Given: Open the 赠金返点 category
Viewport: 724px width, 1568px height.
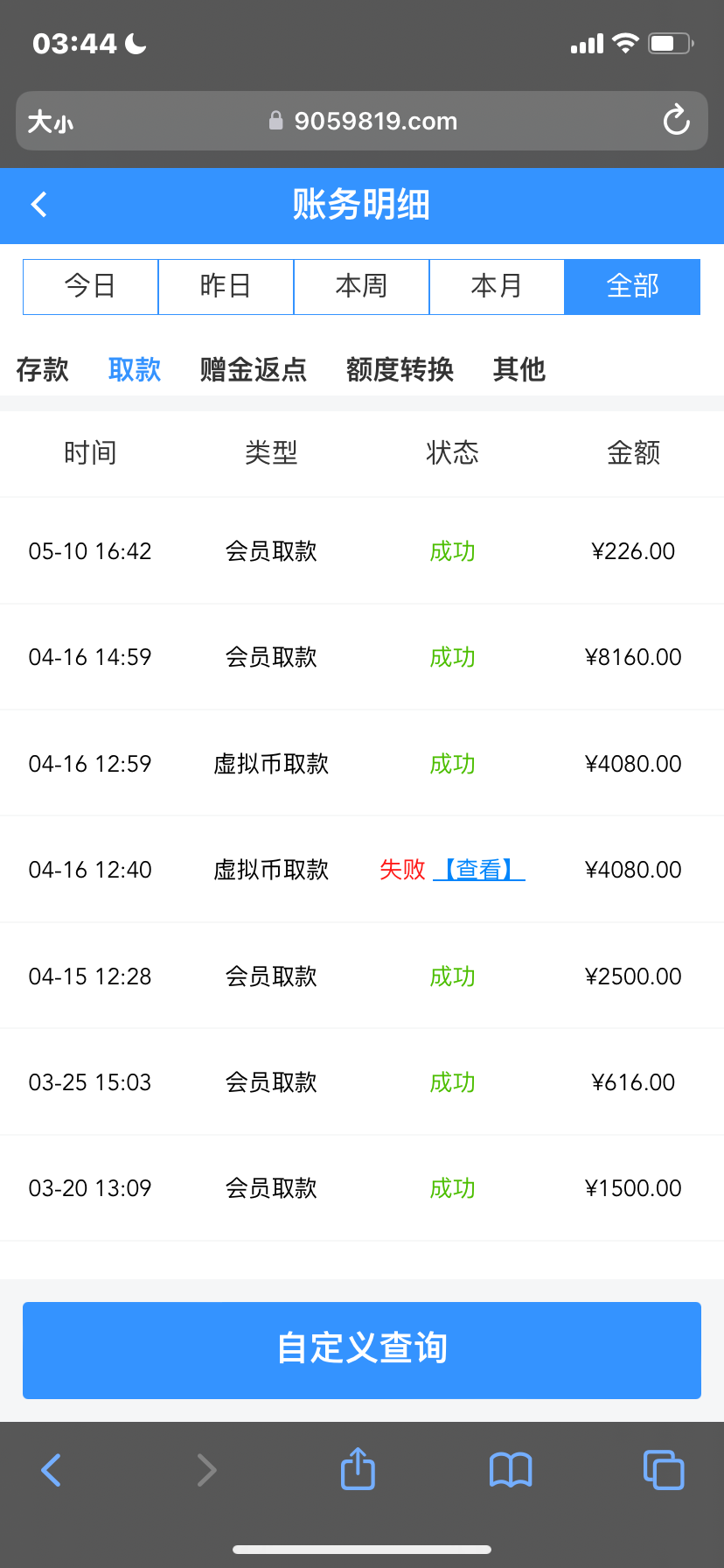Looking at the screenshot, I should point(254,369).
